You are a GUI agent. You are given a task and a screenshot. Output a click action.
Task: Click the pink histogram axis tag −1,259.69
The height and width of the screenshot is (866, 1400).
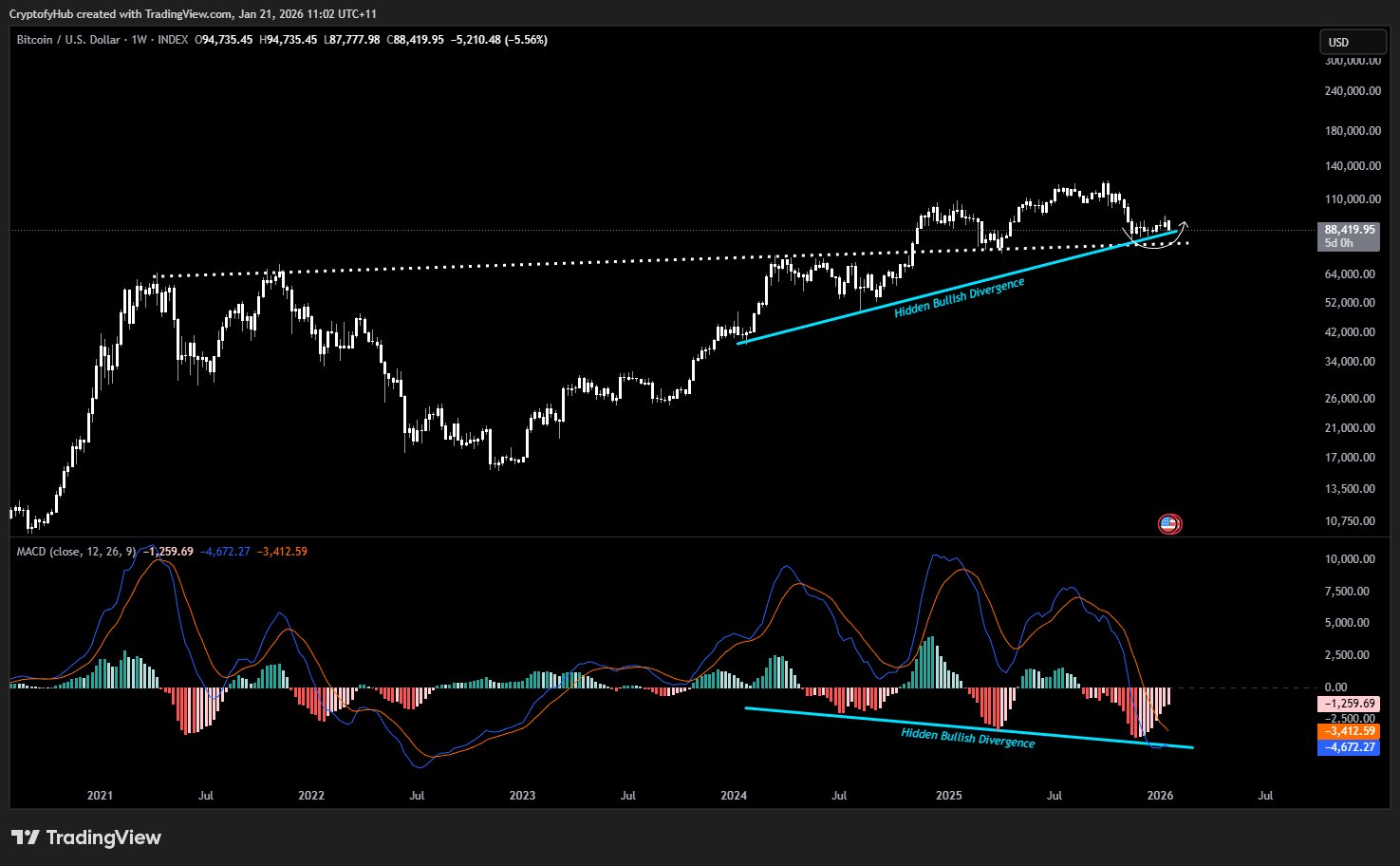coord(1350,704)
